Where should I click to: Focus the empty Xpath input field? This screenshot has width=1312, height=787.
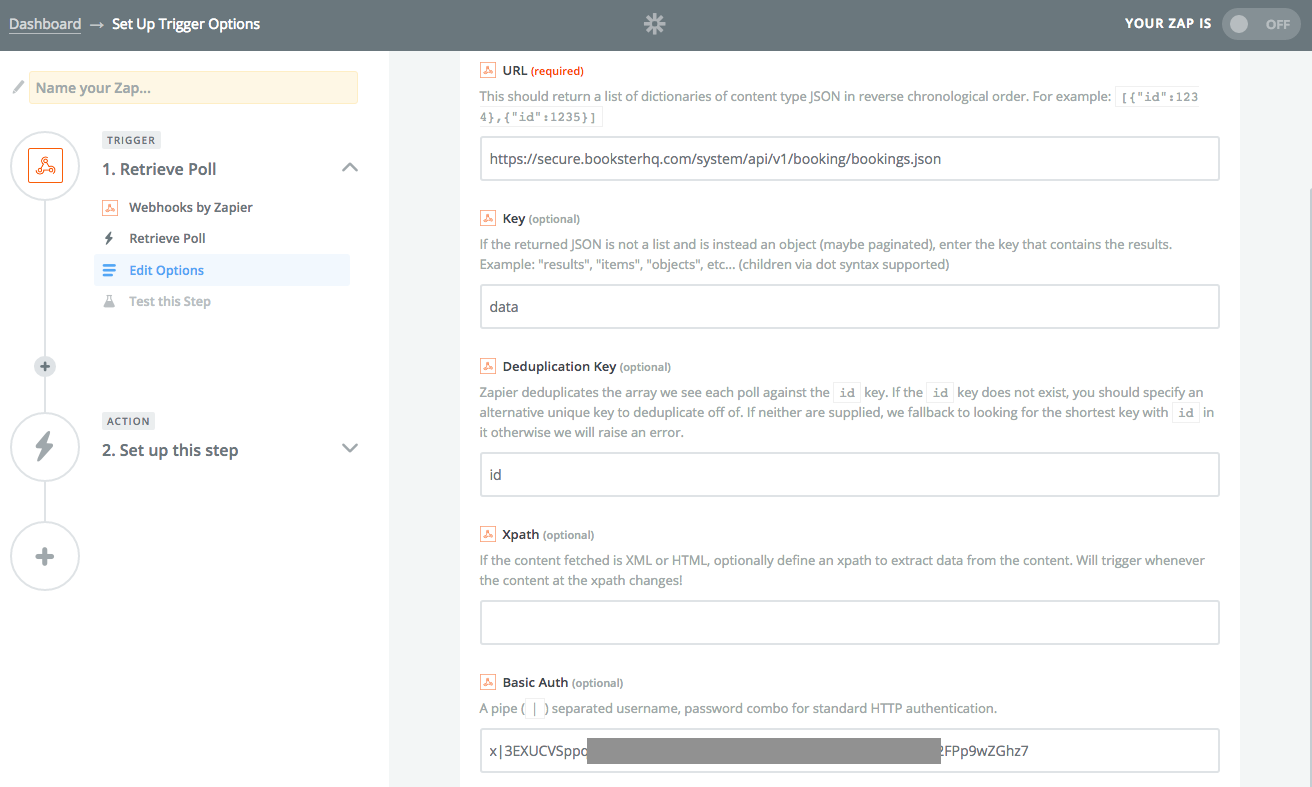(849, 622)
